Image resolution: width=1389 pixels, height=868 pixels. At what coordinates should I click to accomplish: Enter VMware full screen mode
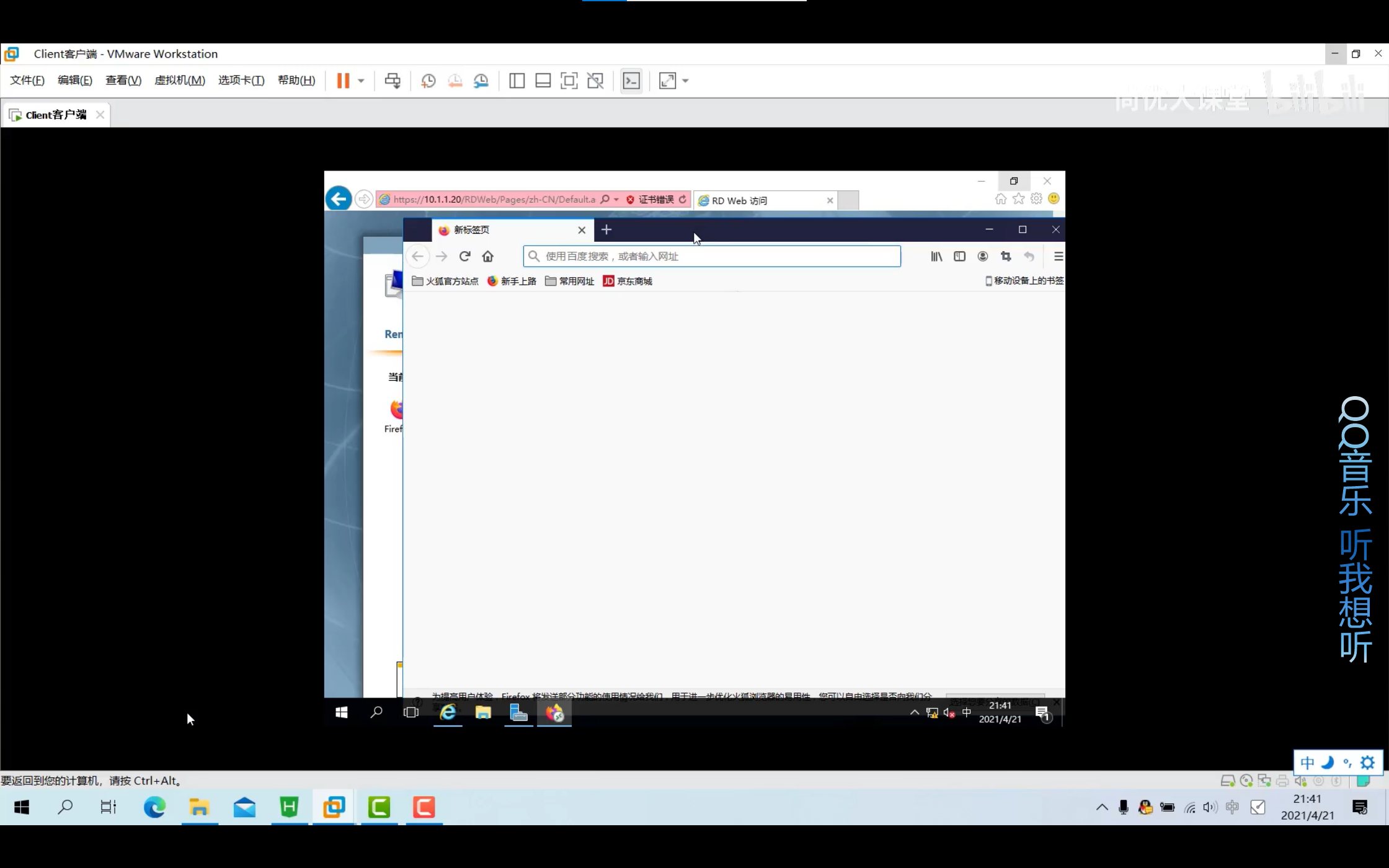(x=569, y=81)
